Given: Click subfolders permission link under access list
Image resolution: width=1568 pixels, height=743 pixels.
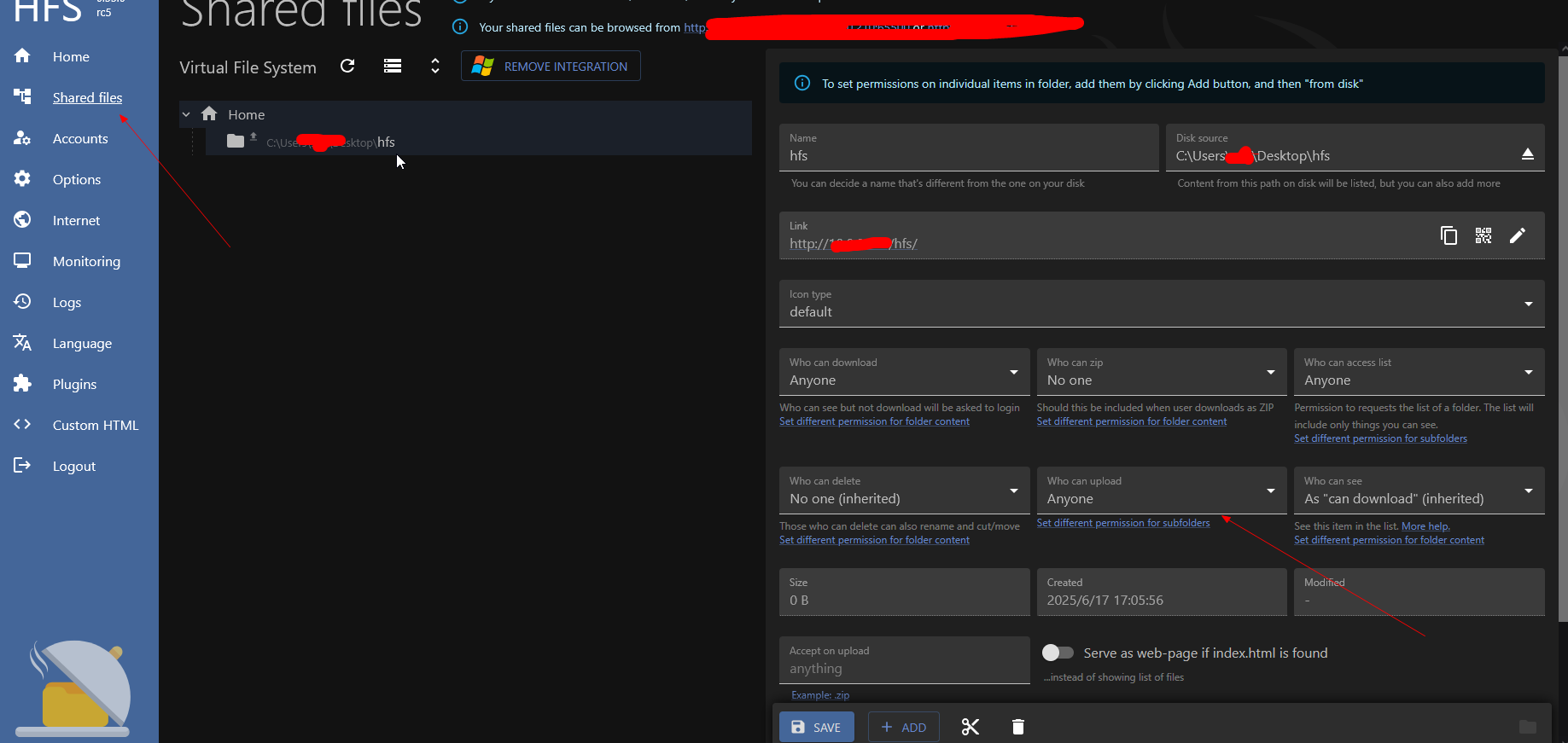Looking at the screenshot, I should (x=1380, y=438).
